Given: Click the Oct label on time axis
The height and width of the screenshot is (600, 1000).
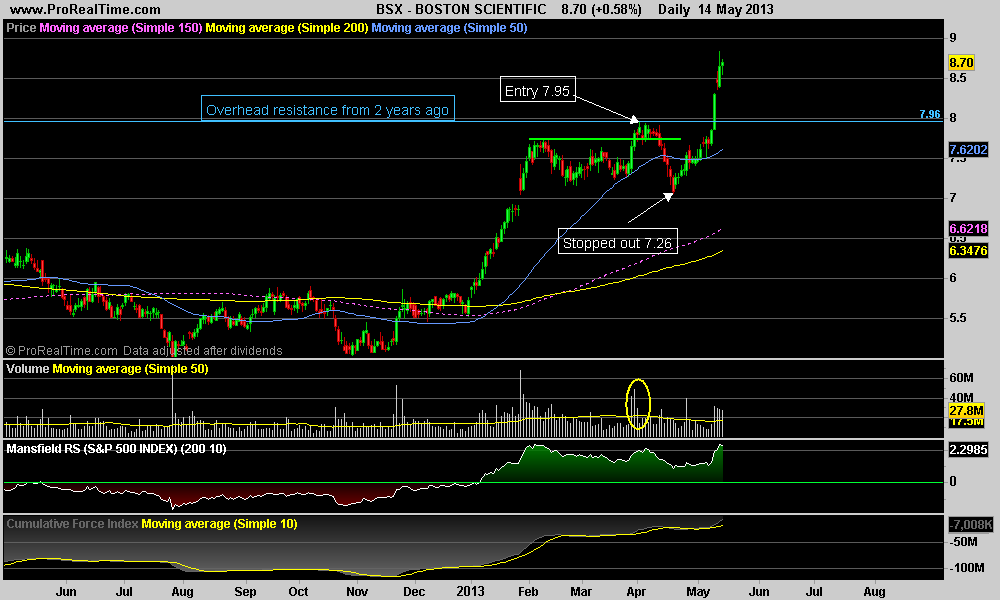Looking at the screenshot, I should pyautogui.click(x=298, y=592).
